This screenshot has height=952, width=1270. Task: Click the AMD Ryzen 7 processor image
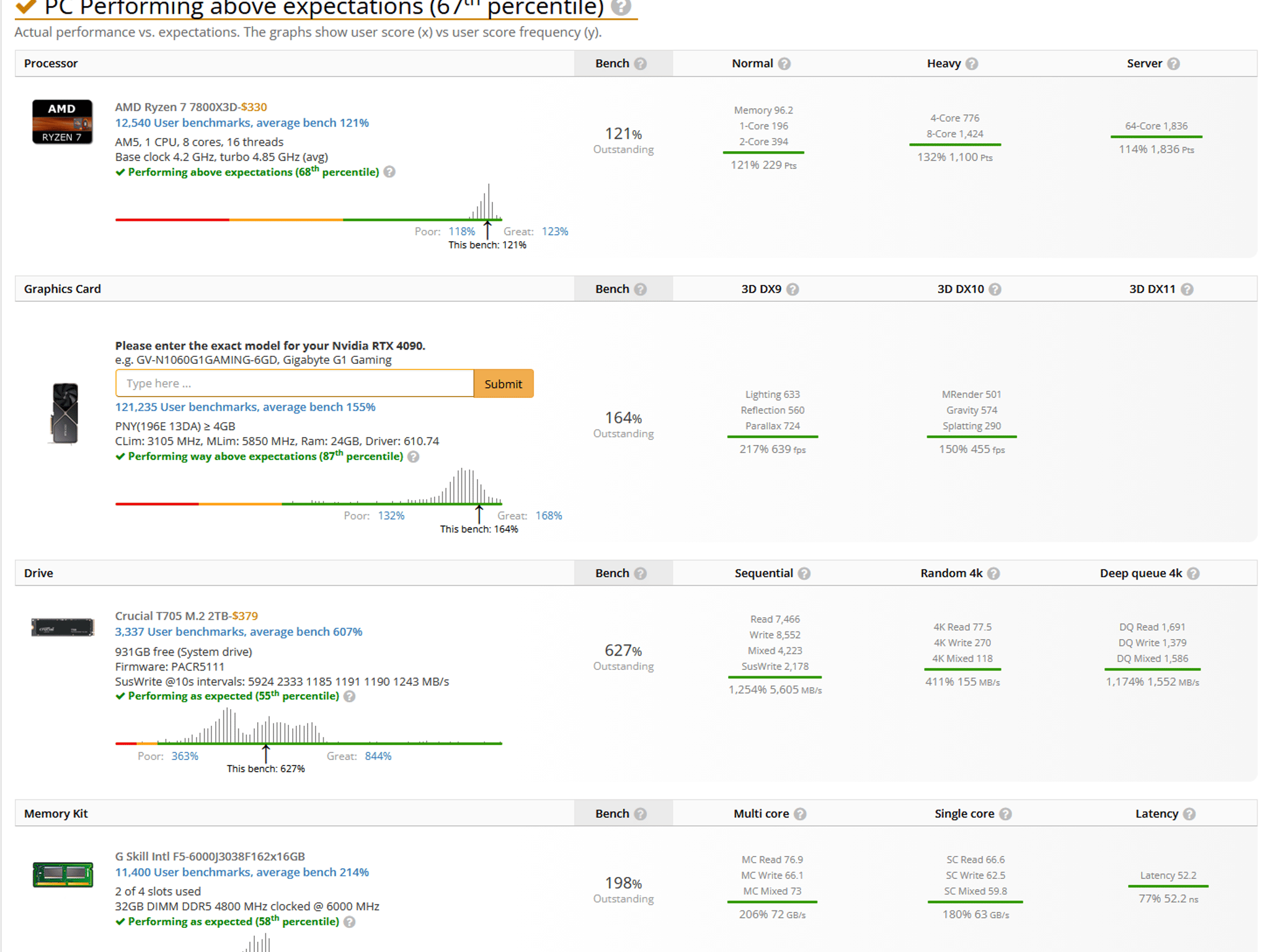tap(63, 122)
